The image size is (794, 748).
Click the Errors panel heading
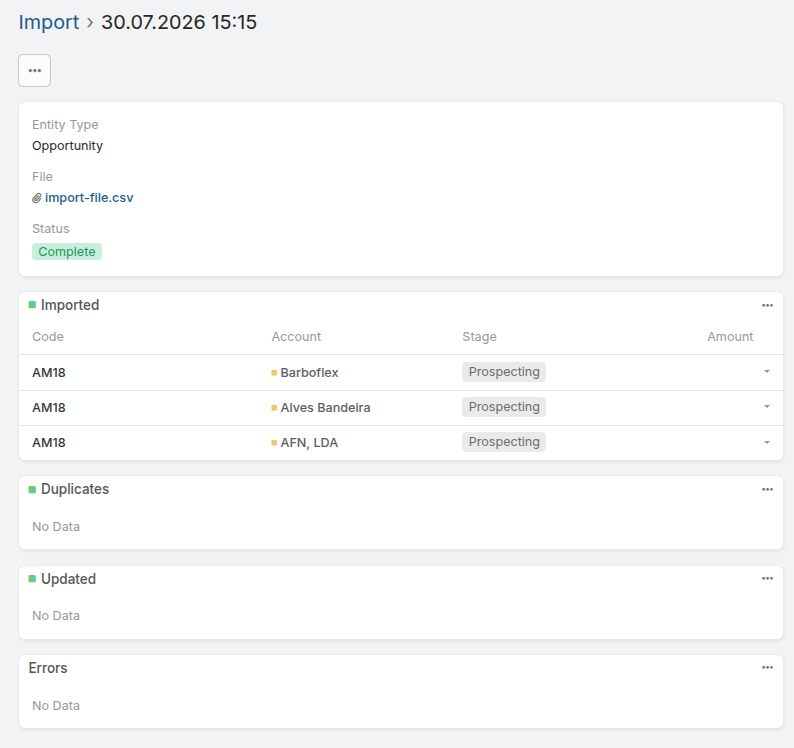(48, 668)
